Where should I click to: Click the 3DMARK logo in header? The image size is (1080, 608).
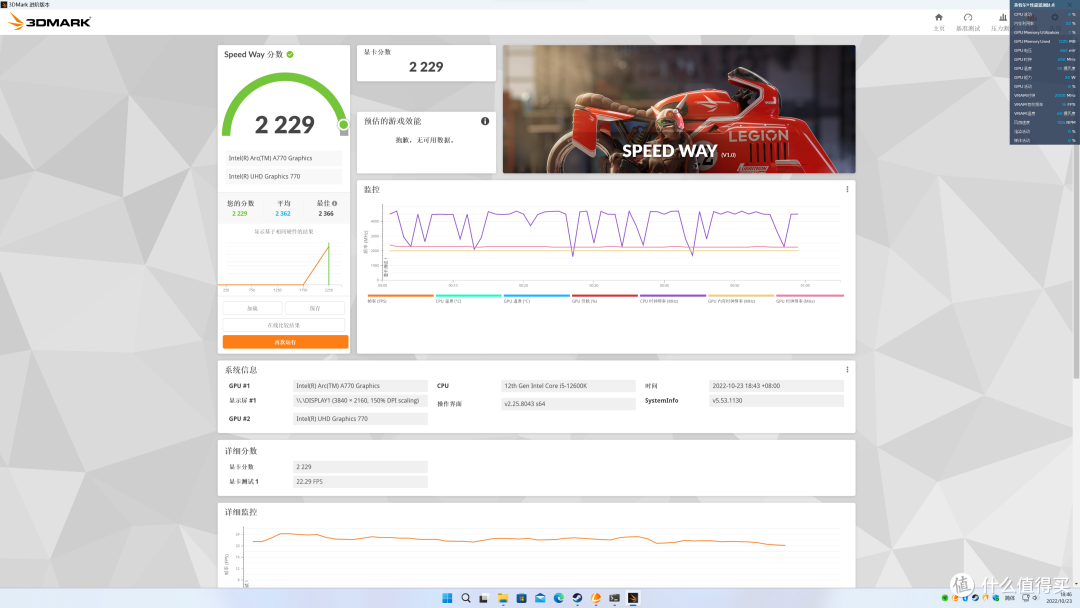pyautogui.click(x=50, y=22)
